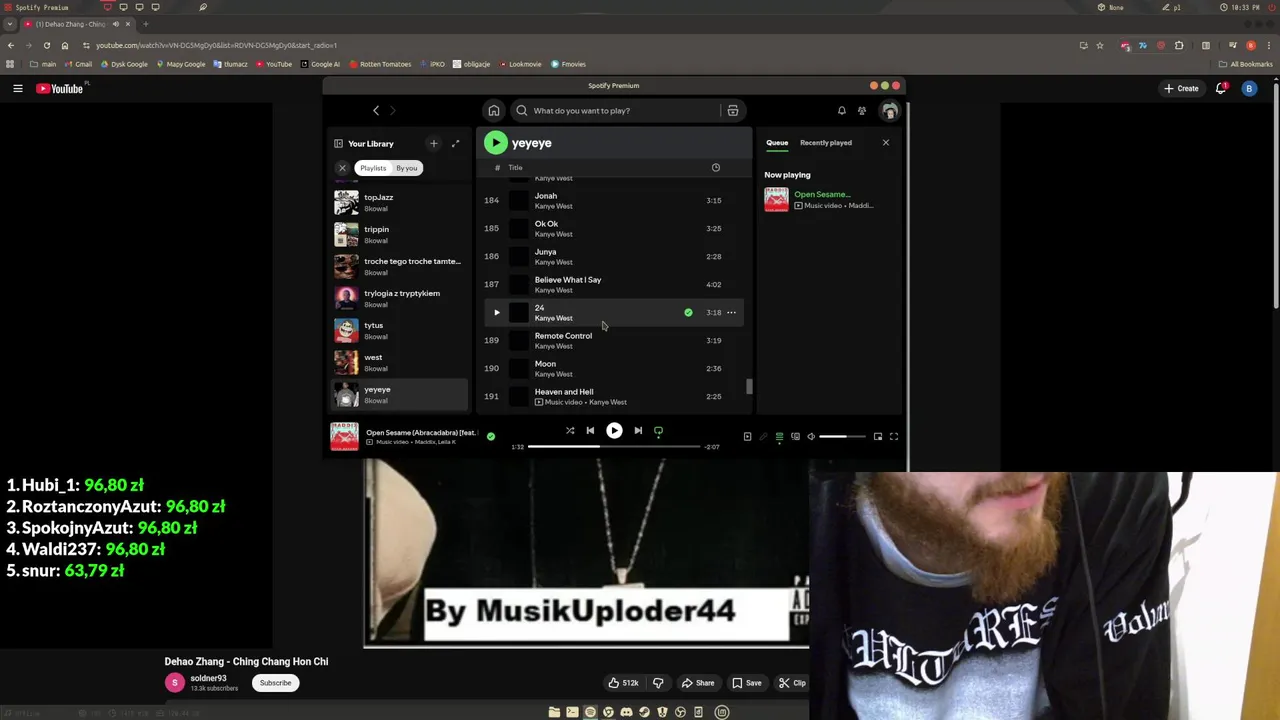Open Spotify profile avatar menu

pyautogui.click(x=889, y=111)
